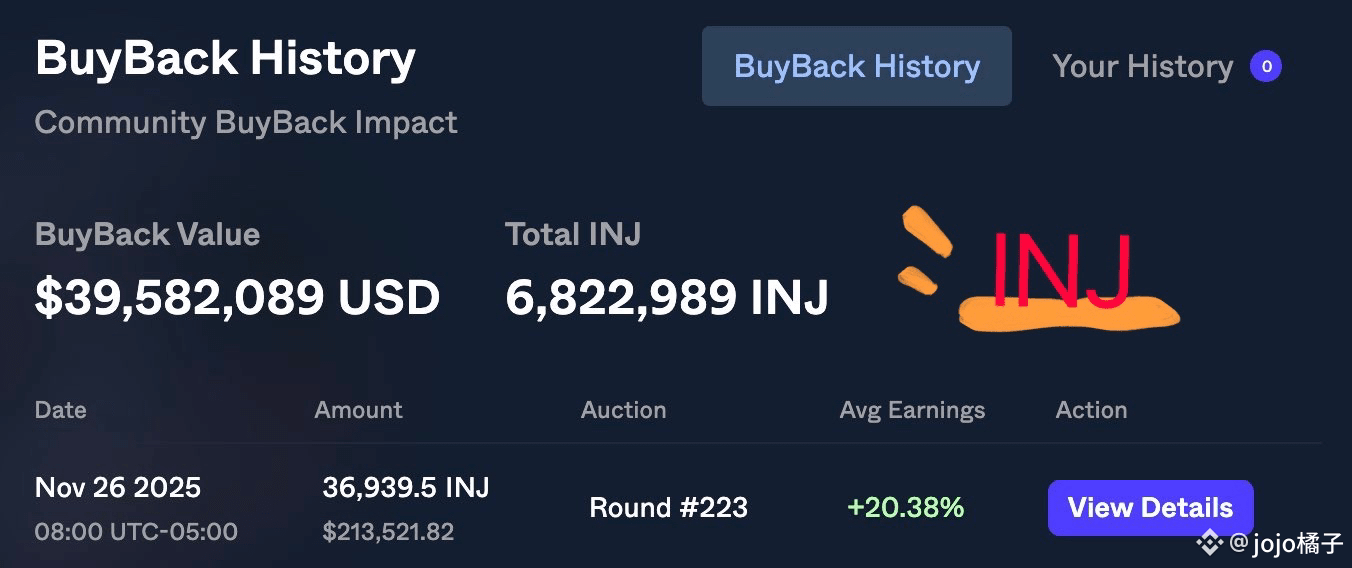Click View Details for Round #223
Viewport: 1352px width, 568px height.
[x=1150, y=507]
